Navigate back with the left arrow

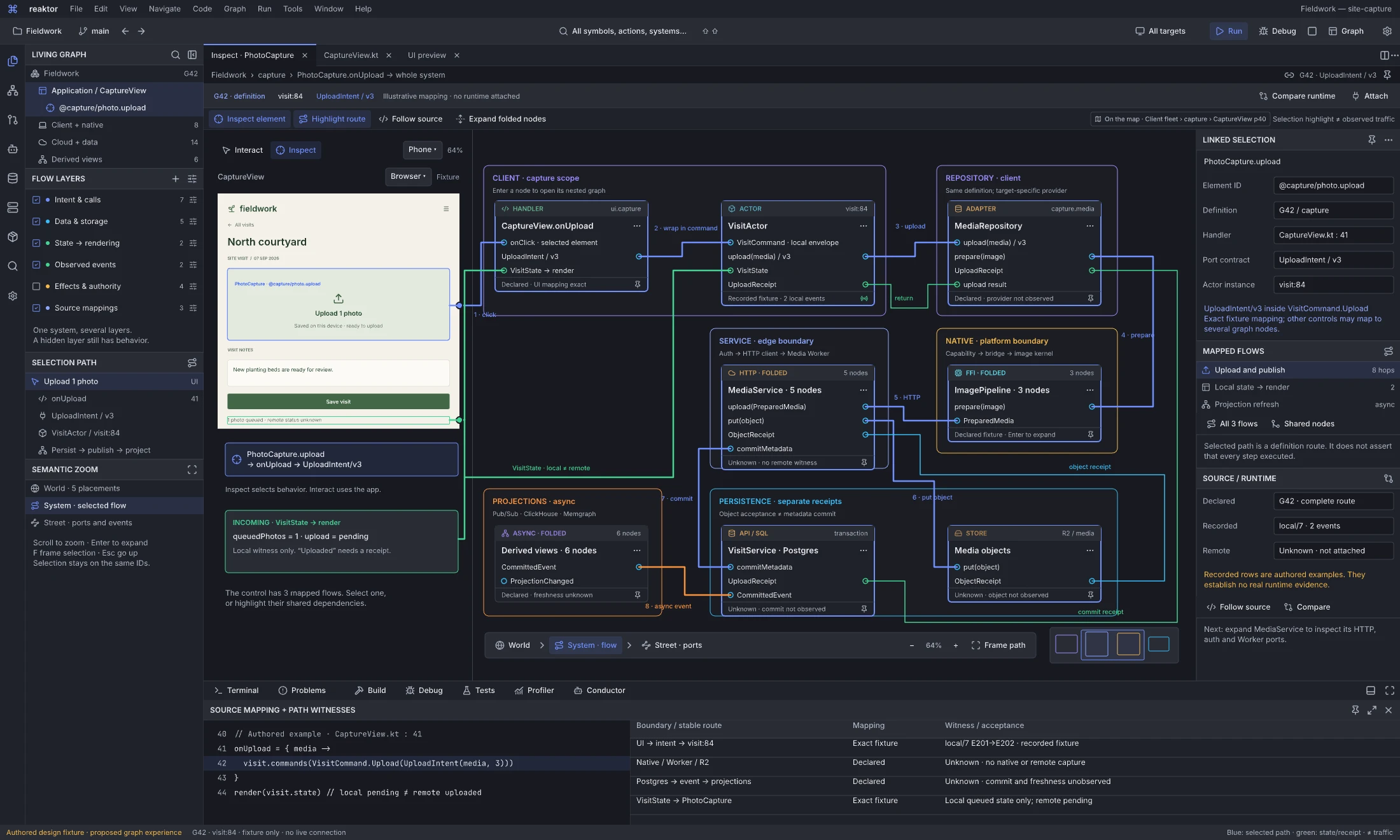(125, 31)
